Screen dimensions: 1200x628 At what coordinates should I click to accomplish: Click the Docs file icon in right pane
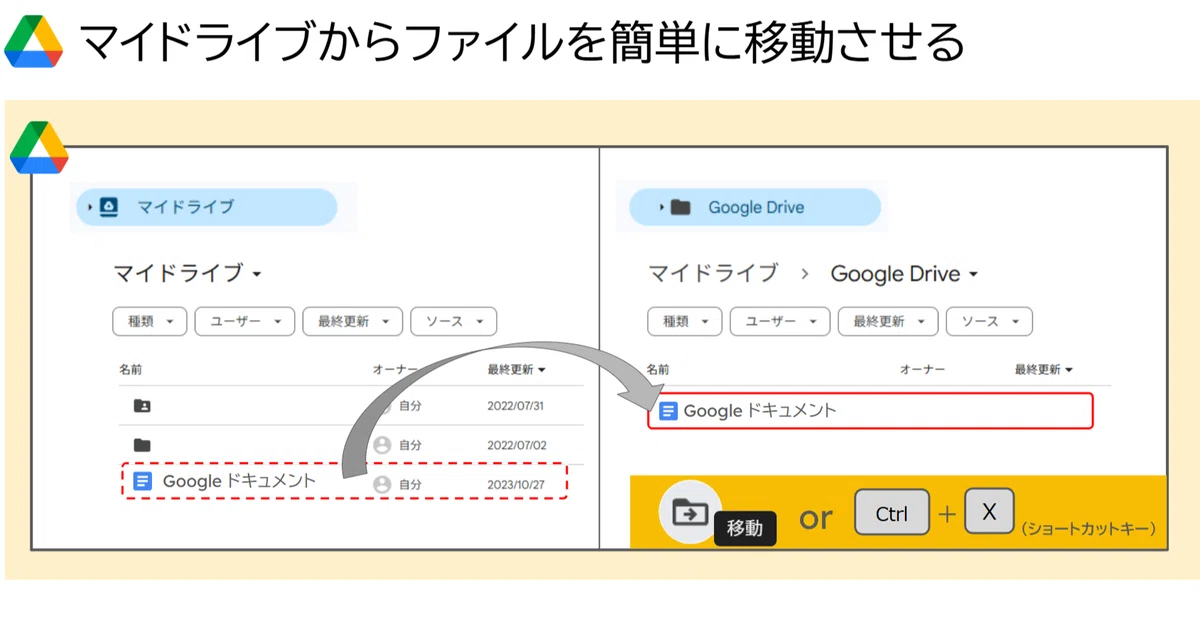669,411
